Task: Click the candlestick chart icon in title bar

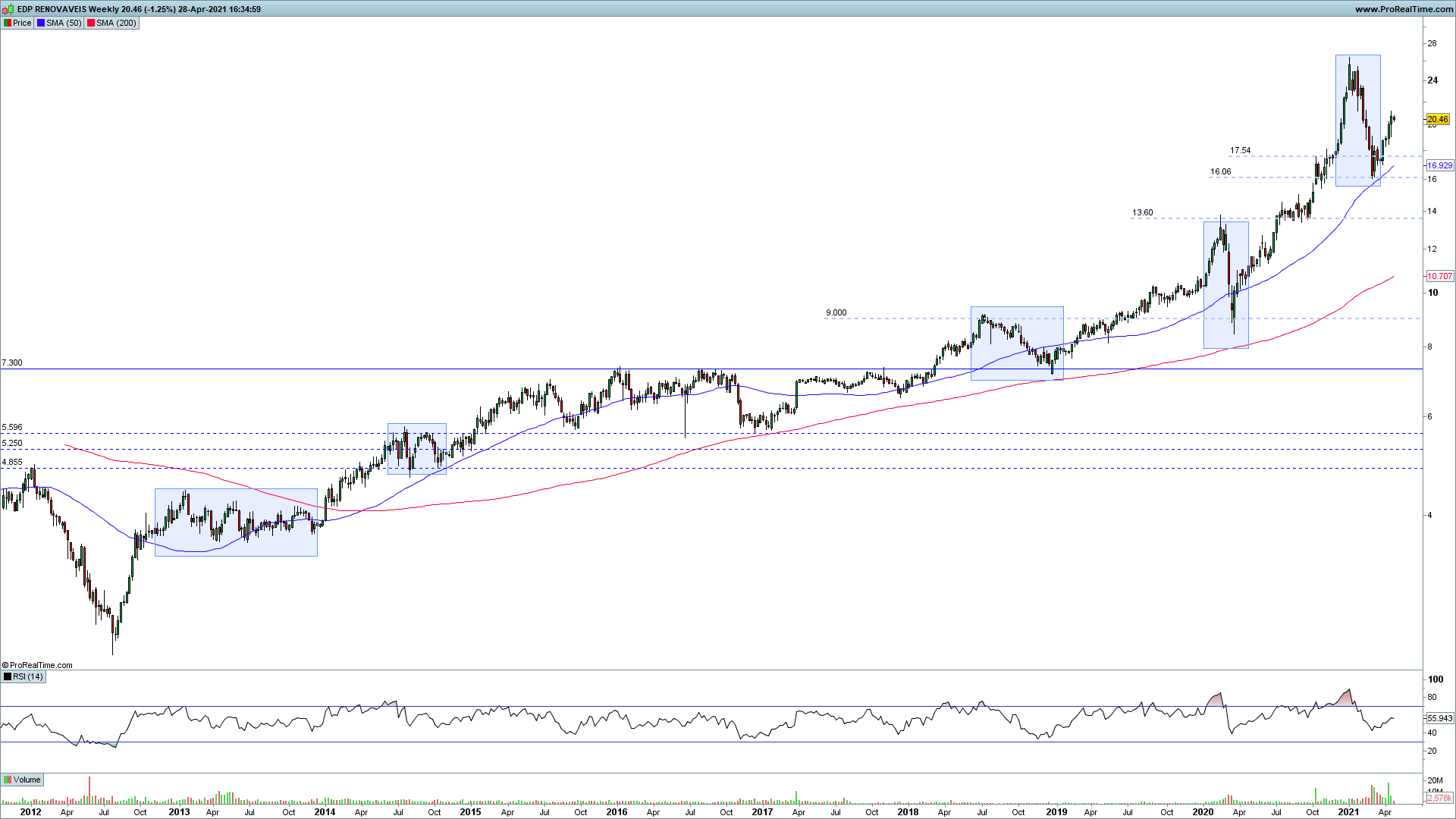Action: point(7,9)
